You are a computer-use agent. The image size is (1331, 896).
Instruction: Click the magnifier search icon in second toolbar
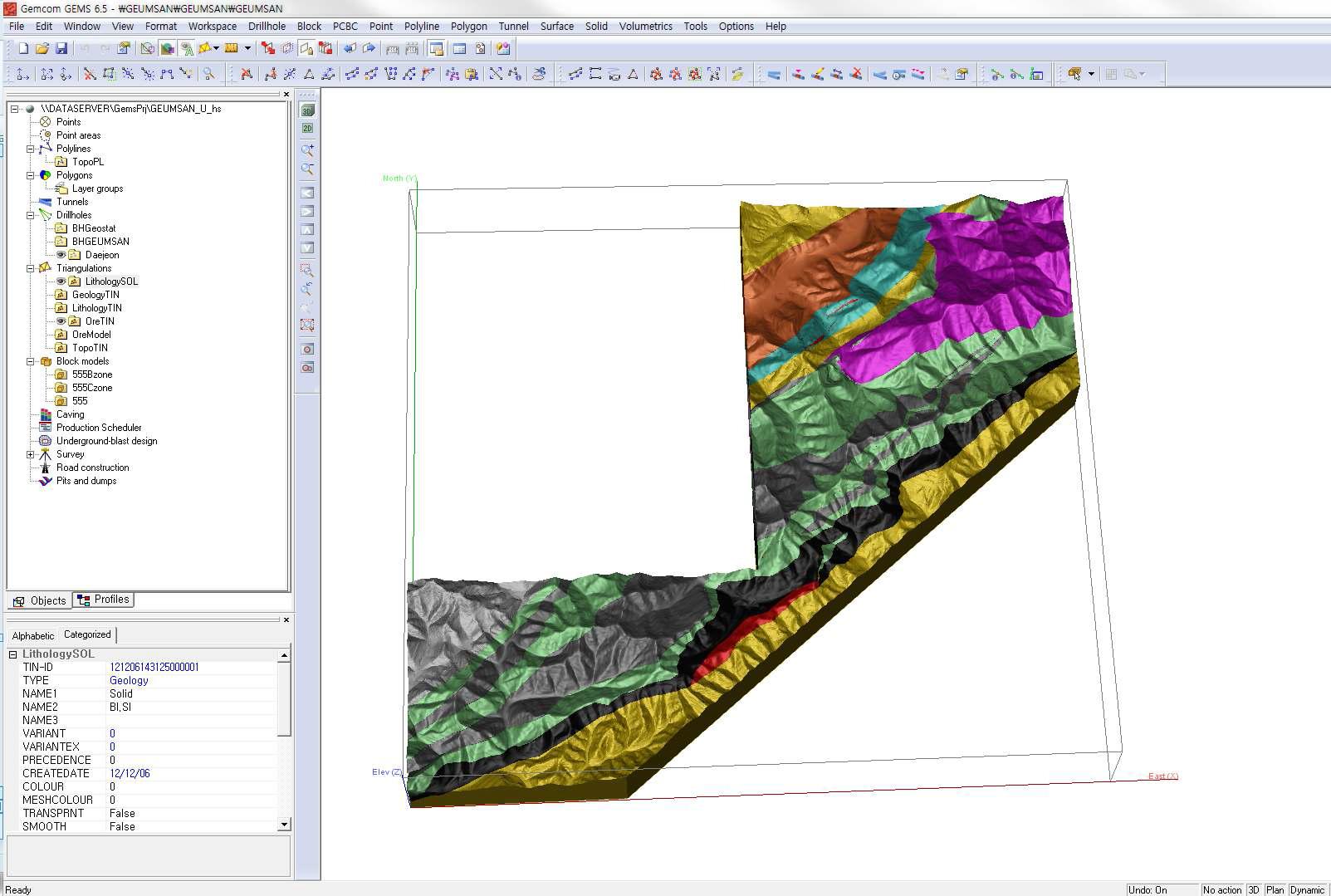click(208, 74)
